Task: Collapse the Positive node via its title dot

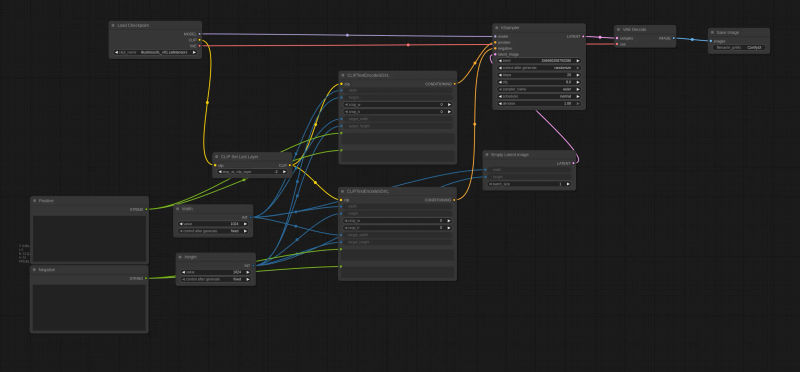Action: [35, 201]
